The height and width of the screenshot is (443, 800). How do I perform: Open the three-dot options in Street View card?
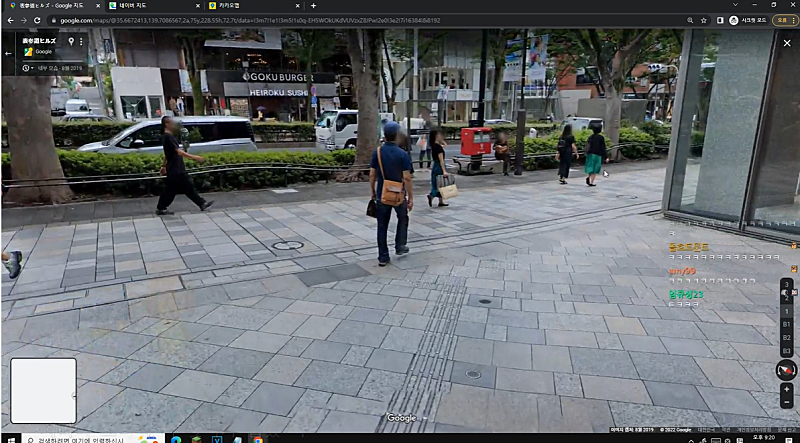82,42
